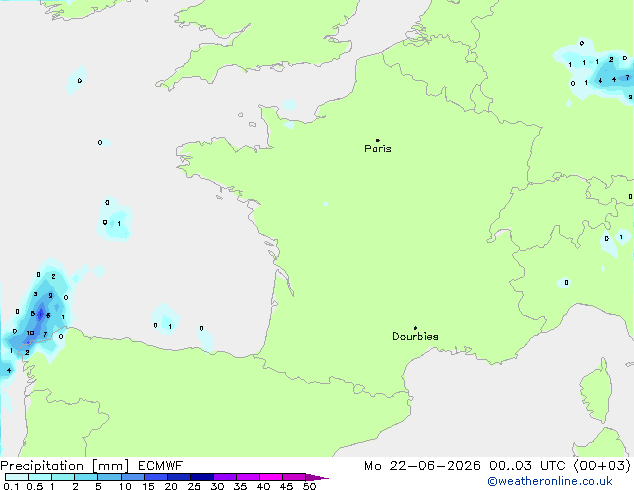Pick the legend swatch between 40 and 45
634x490 pixels.
pyautogui.click(x=271, y=477)
